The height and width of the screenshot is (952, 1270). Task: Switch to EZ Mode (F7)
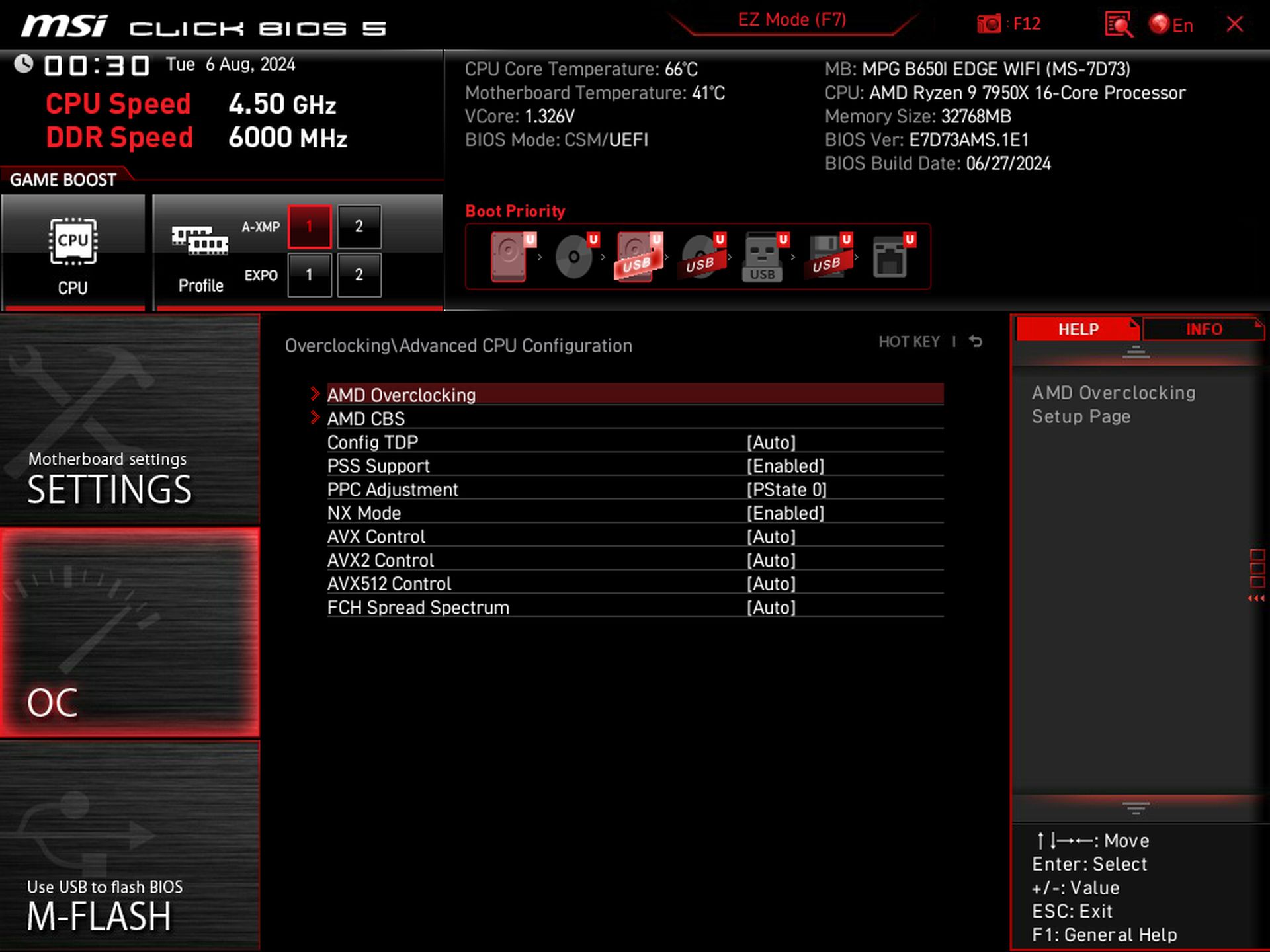792,20
